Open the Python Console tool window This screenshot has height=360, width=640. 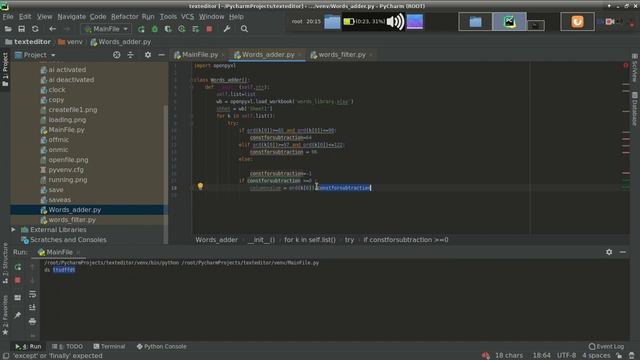[x=162, y=347]
